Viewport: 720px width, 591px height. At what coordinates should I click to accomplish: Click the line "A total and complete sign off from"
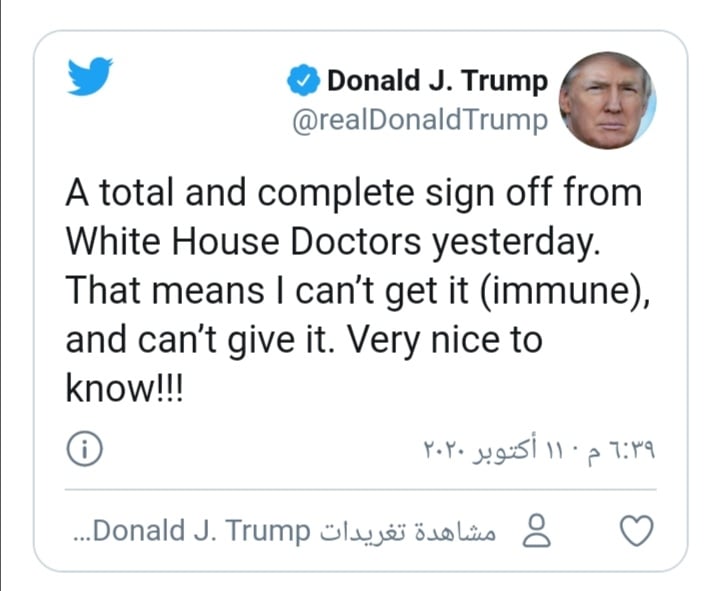353,194
